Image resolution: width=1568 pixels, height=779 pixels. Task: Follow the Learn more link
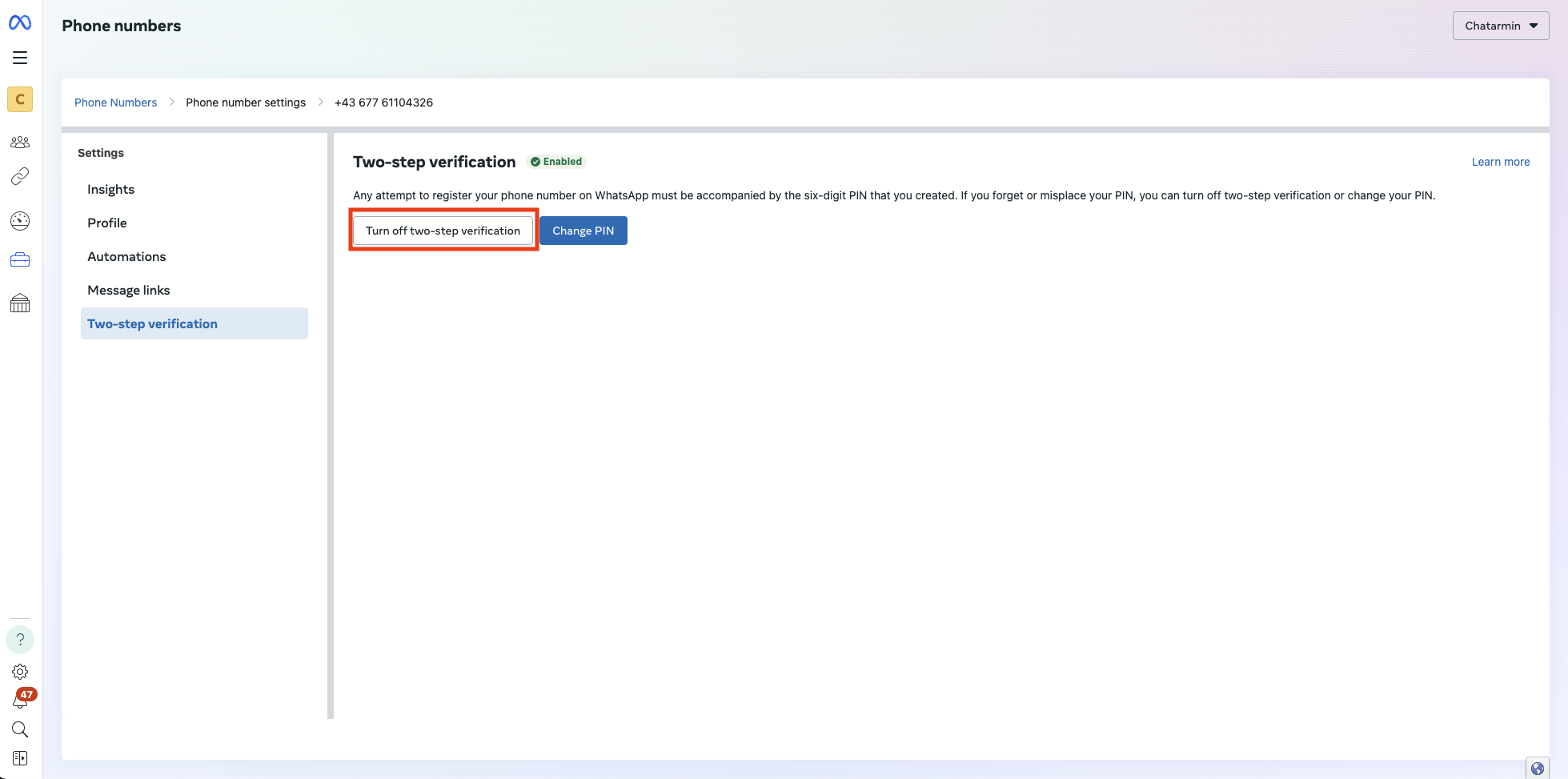[1500, 162]
